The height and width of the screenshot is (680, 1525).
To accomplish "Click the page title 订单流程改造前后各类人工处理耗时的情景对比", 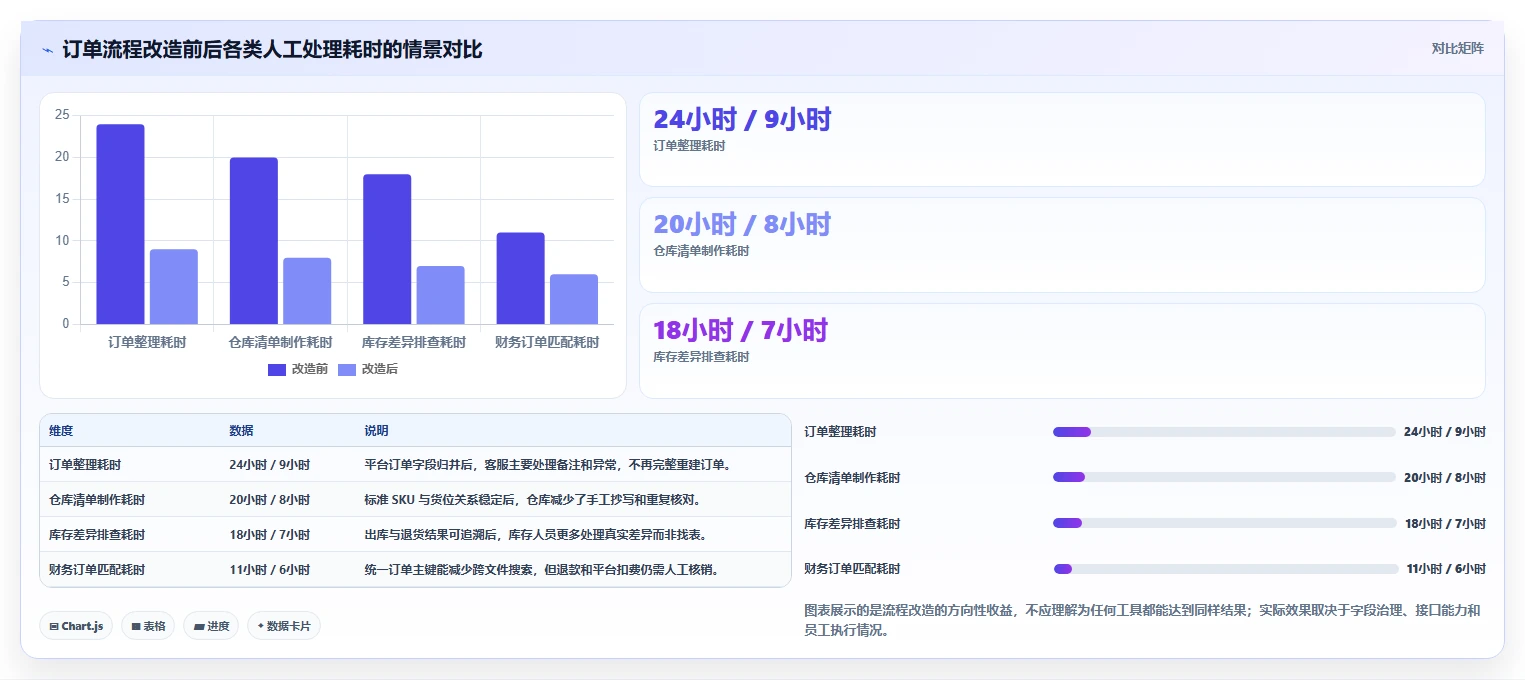I will pos(272,49).
